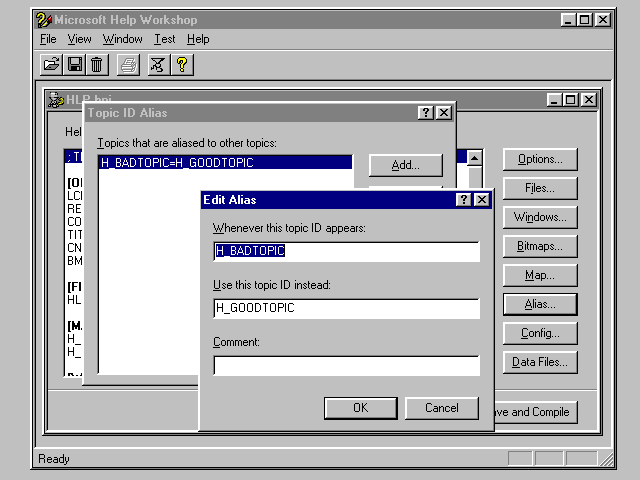This screenshot has height=480, width=640.
Task: Click the trash can Delete toolbar icon
Action: [96, 65]
